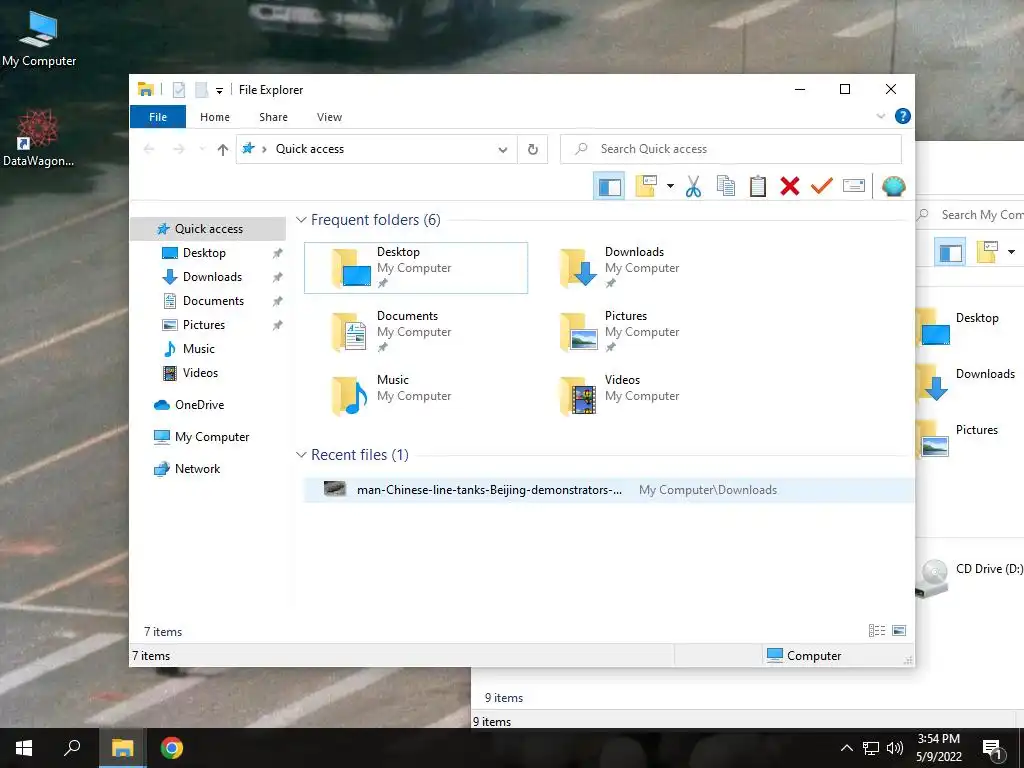1024x768 pixels.
Task: Click the orange checkmark icon
Action: (822, 186)
